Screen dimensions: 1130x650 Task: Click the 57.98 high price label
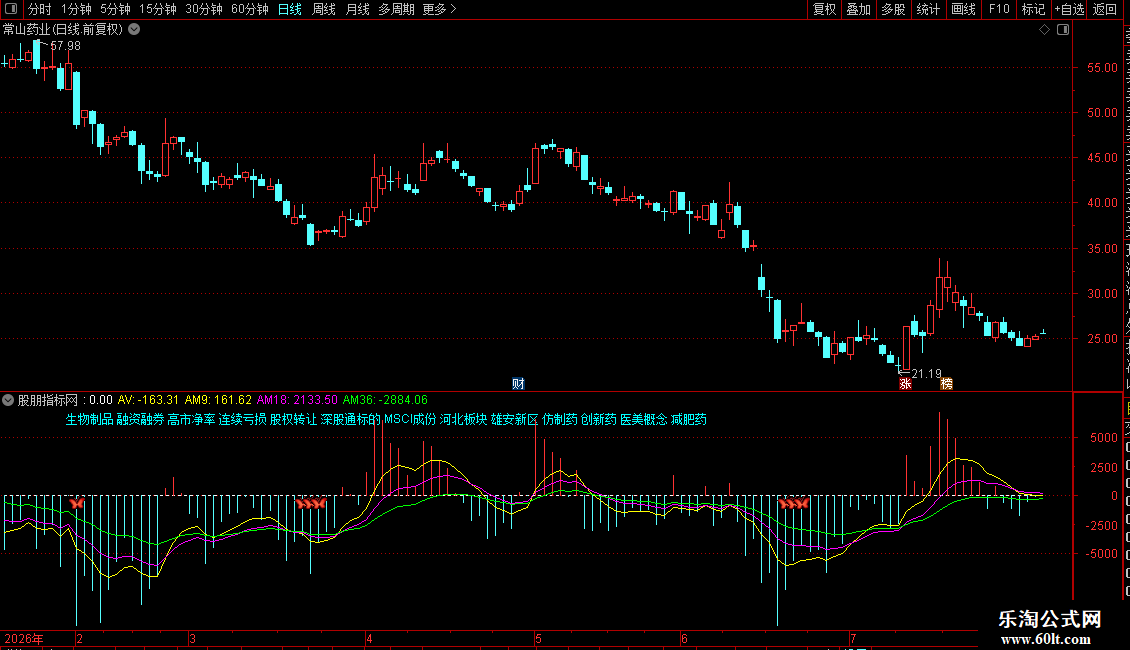65,46
